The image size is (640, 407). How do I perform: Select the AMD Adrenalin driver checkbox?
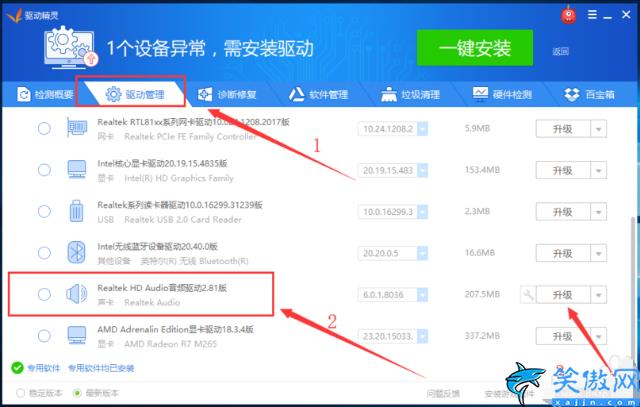coord(44,336)
